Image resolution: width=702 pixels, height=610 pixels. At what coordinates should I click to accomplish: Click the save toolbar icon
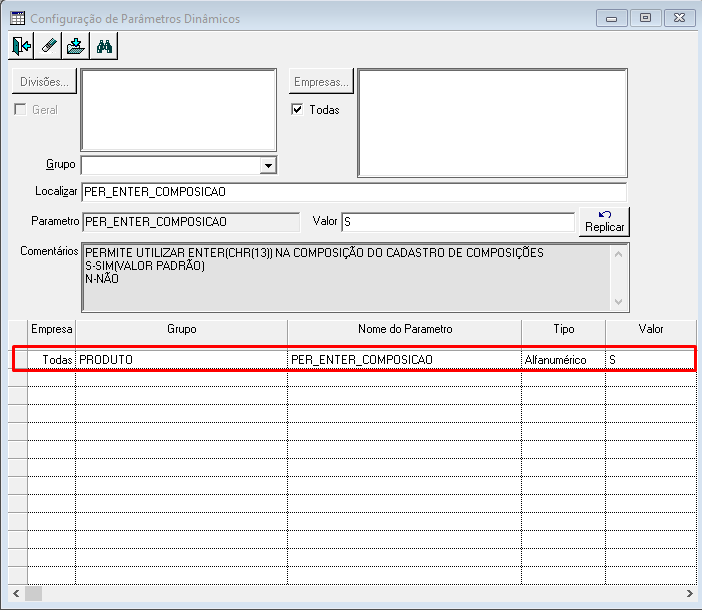click(x=76, y=46)
